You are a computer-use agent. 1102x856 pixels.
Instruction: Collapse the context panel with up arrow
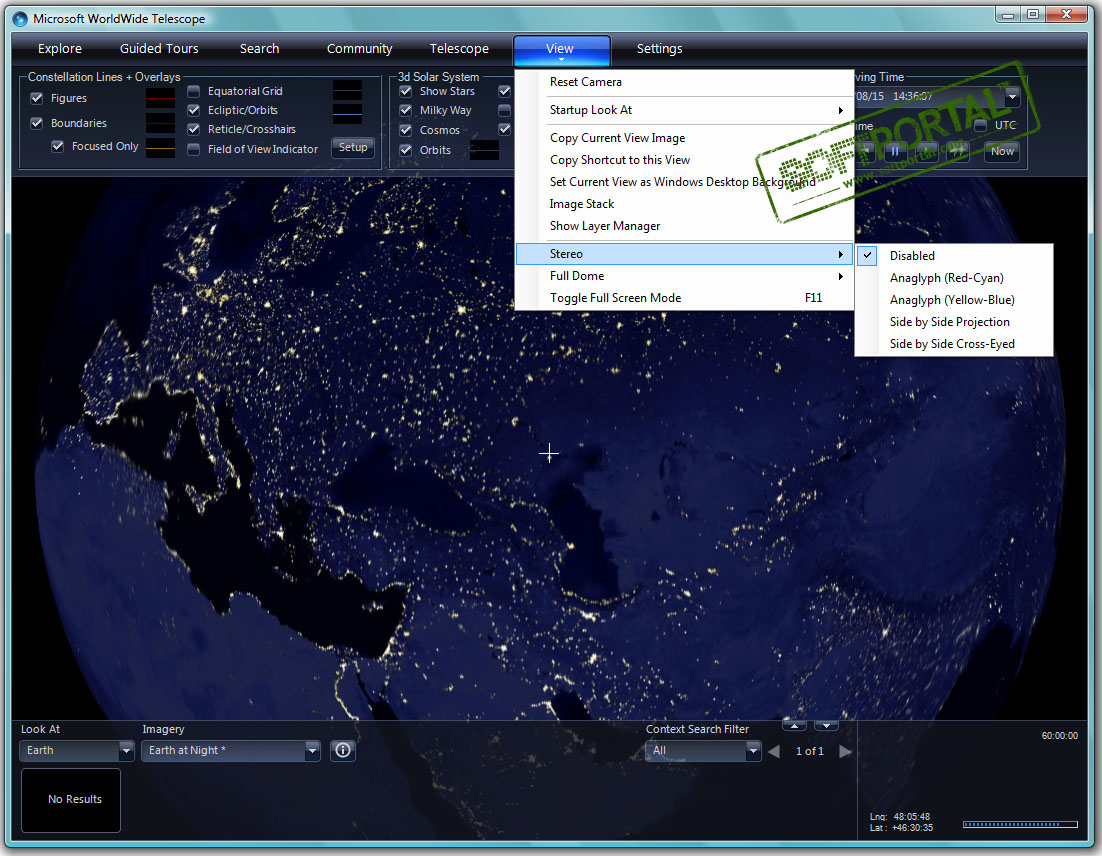pos(794,726)
